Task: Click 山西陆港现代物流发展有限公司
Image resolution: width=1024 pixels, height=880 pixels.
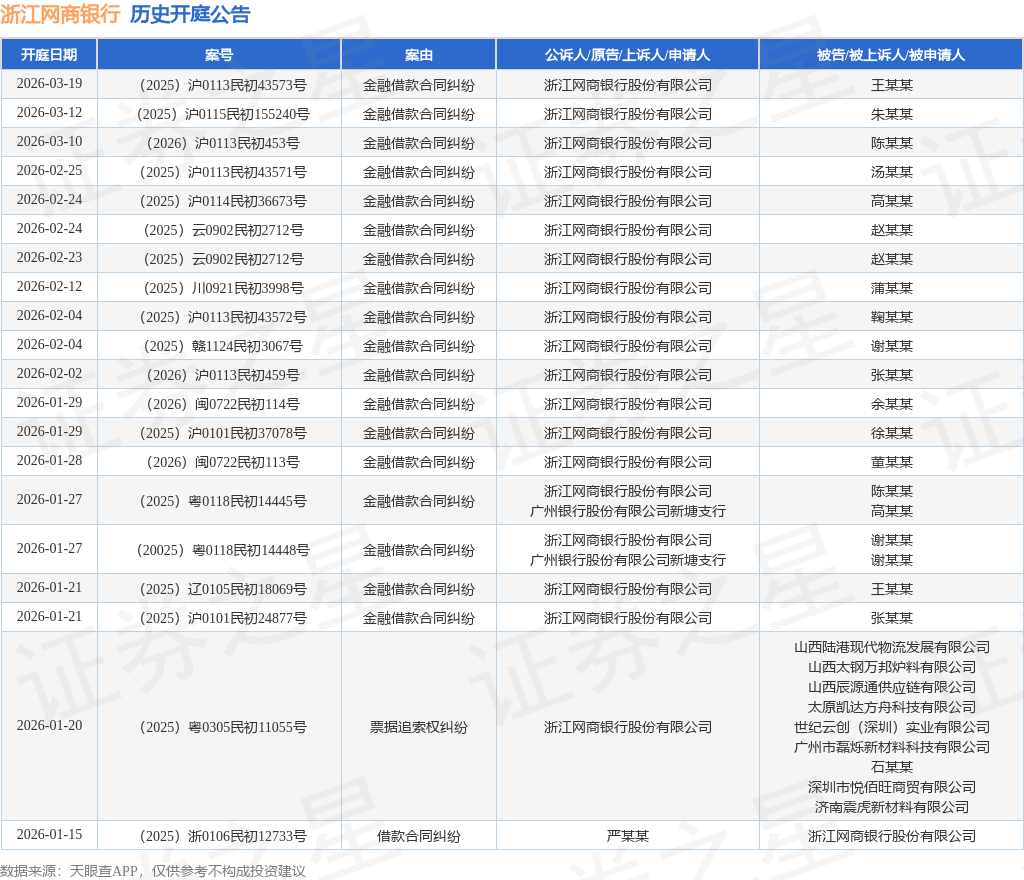Action: click(891, 647)
